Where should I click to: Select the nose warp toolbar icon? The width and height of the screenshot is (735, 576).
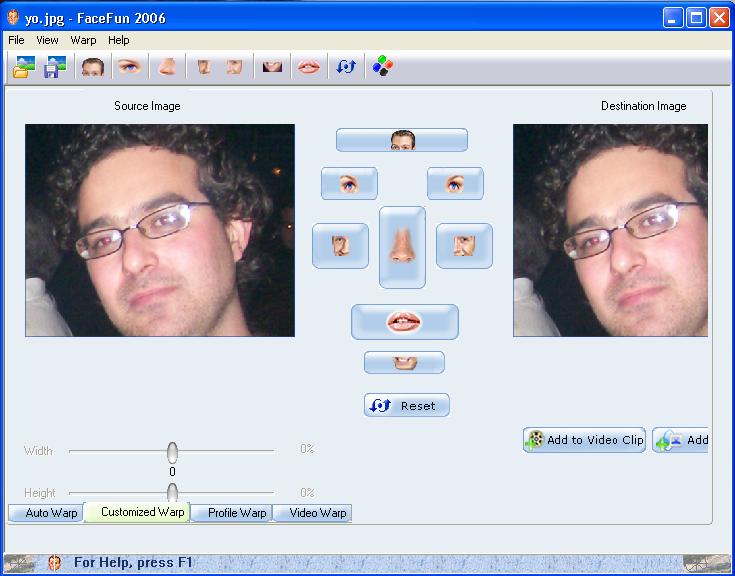[x=167, y=67]
